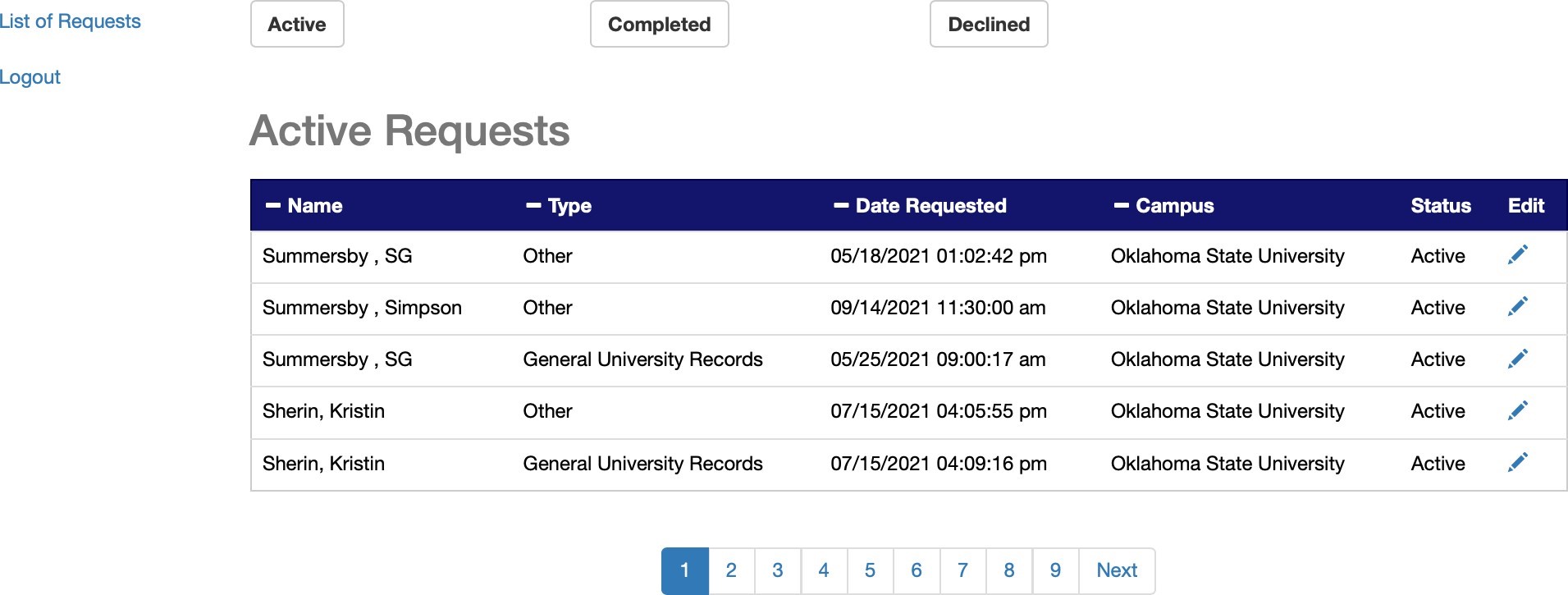The height and width of the screenshot is (595, 1568).
Task: Select date 05/18/2021 01:02:42 pm
Action: tap(939, 256)
